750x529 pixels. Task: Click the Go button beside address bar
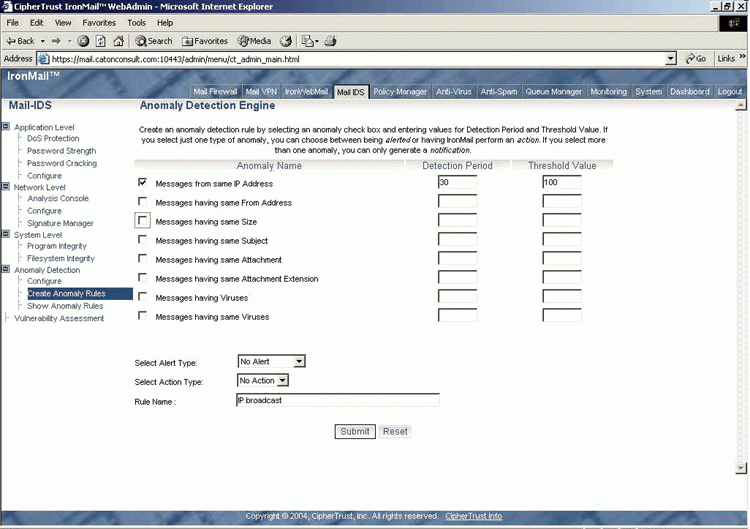pos(695,59)
